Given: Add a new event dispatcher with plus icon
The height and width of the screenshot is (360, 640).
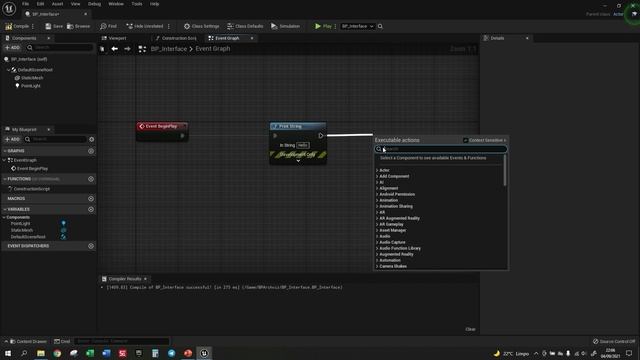Looking at the screenshot, I should click(91, 246).
